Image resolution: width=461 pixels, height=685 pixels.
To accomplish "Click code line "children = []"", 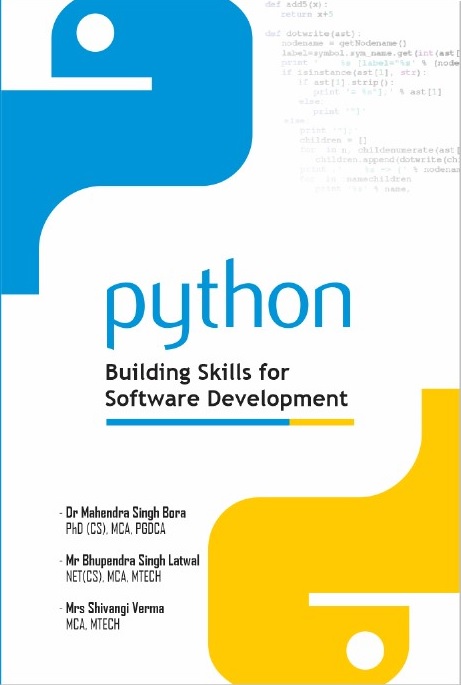I will (x=333, y=140).
